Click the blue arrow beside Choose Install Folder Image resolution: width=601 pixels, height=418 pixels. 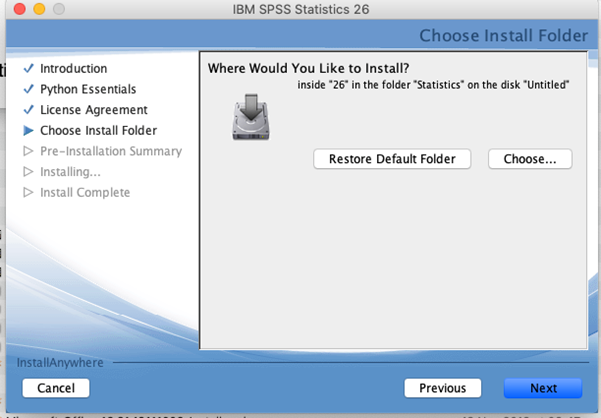[x=28, y=130]
